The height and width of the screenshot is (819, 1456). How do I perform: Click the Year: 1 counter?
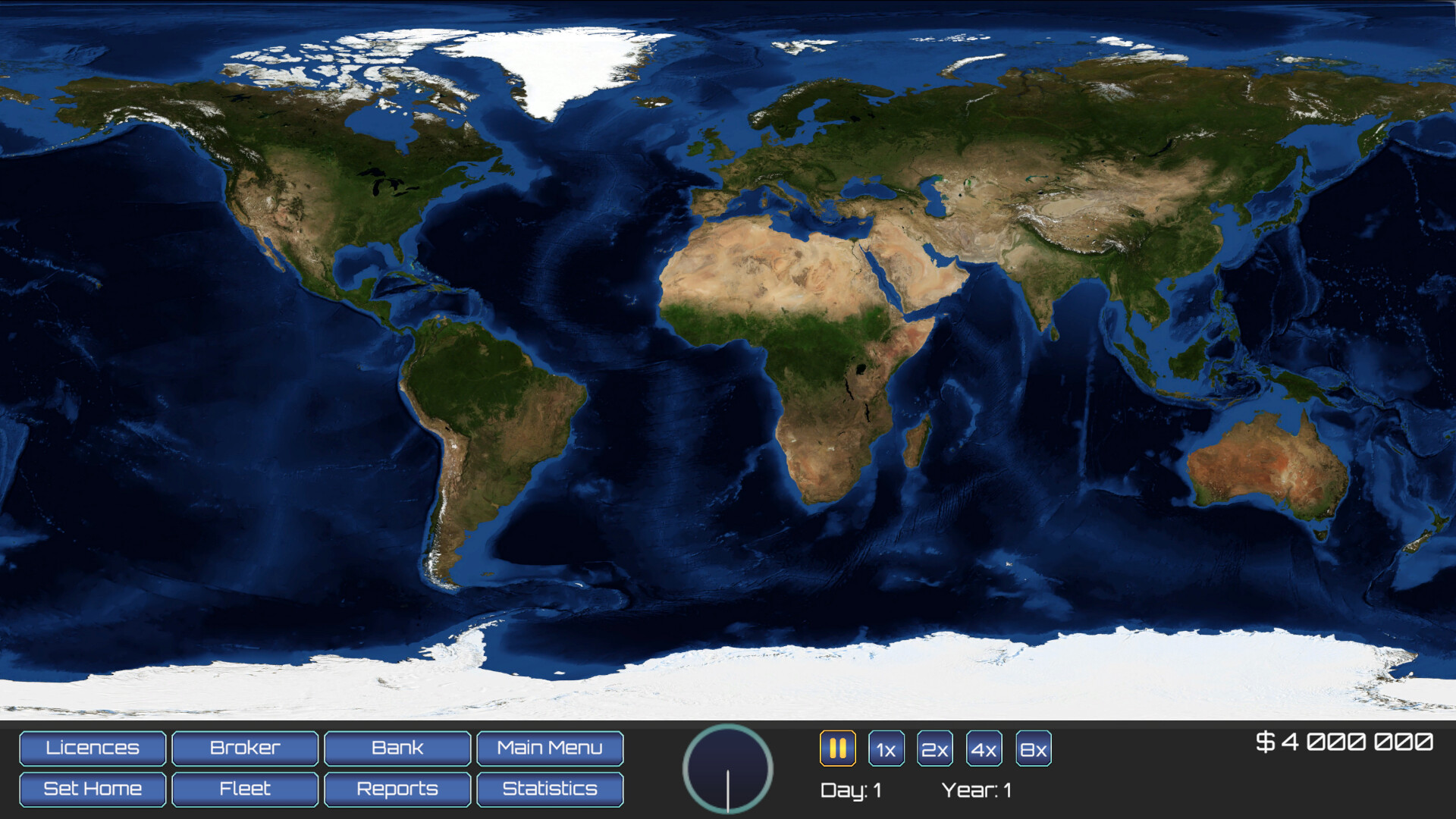click(977, 788)
